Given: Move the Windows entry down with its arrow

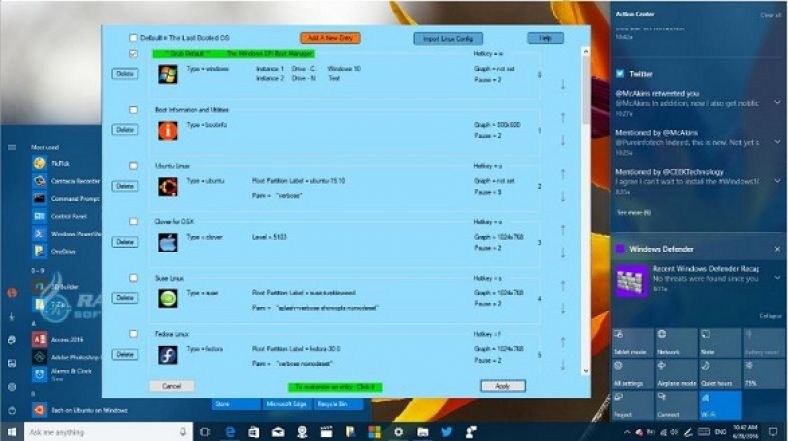Looking at the screenshot, I should point(563,85).
